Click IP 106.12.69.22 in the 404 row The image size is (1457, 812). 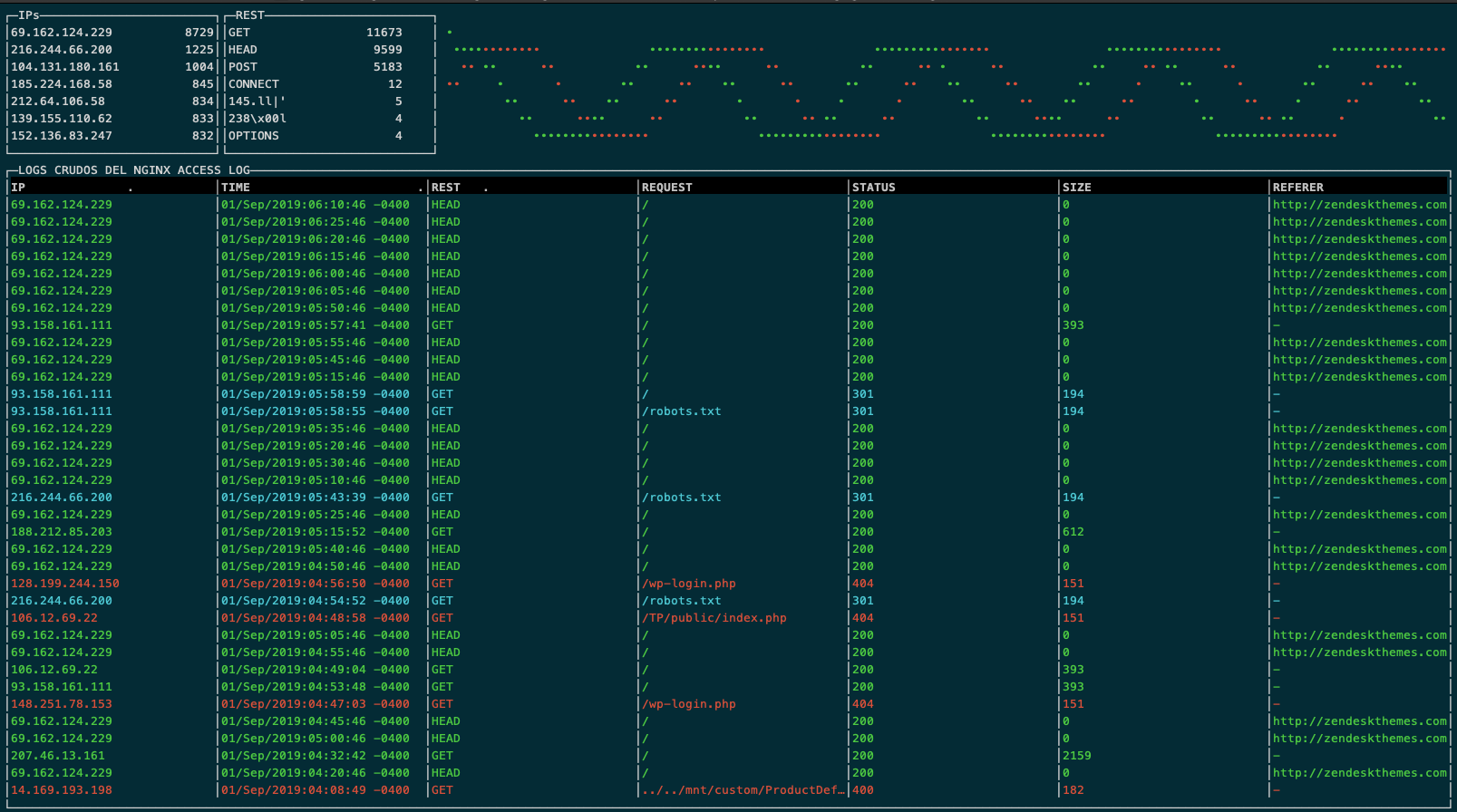[54, 617]
